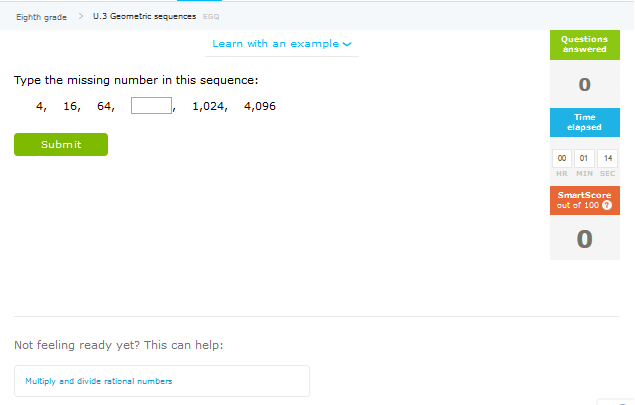Open U.3 Geometric sequences breadcrumb
635x405 pixels.
point(145,16)
